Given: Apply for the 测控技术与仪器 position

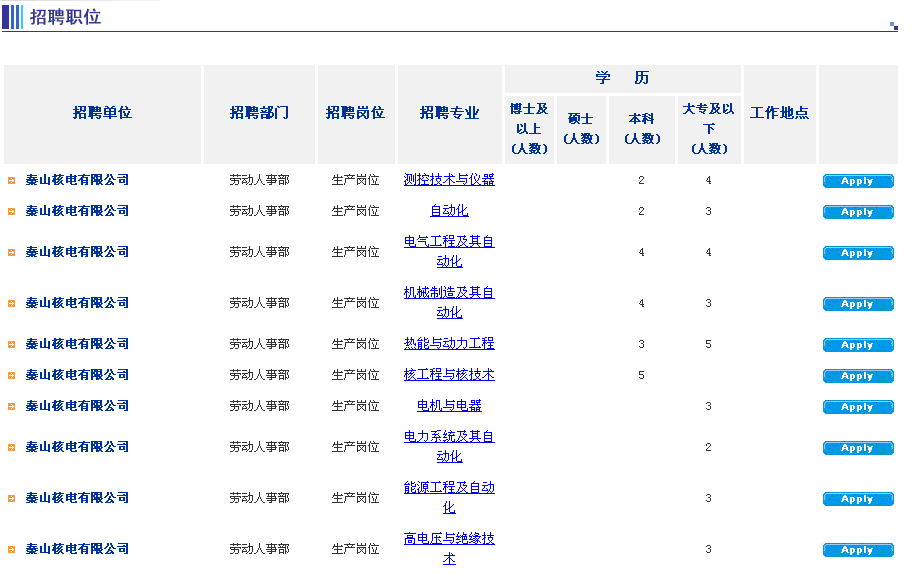Looking at the screenshot, I should (x=857, y=181).
